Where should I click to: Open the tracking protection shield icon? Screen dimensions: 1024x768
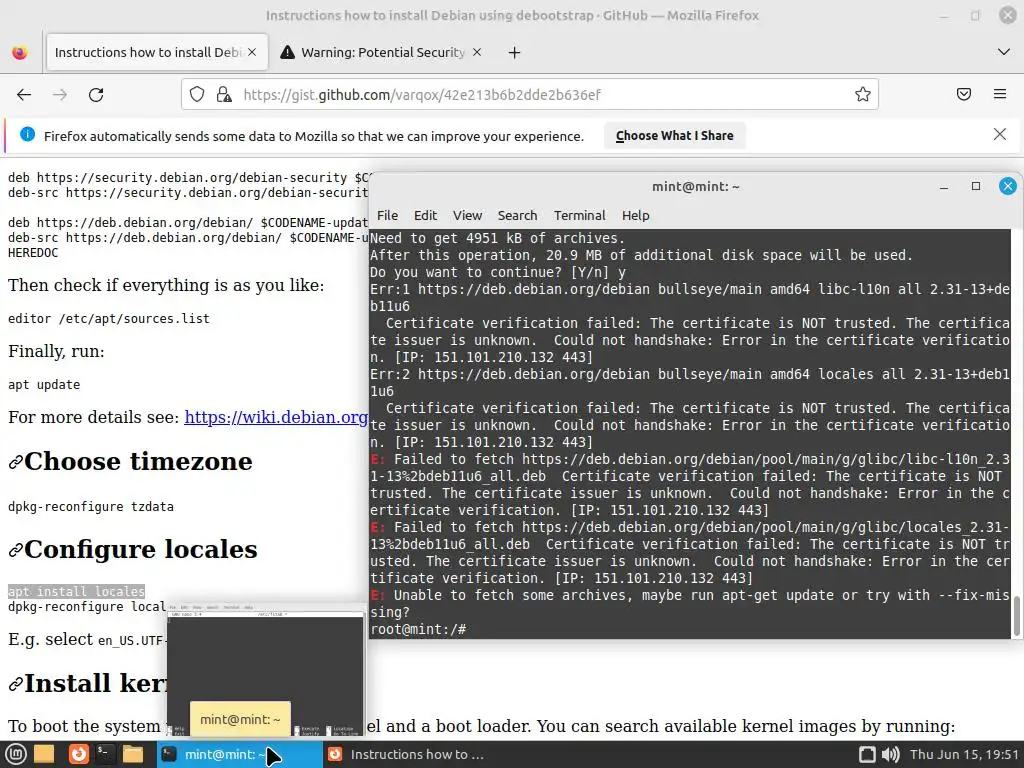(197, 95)
